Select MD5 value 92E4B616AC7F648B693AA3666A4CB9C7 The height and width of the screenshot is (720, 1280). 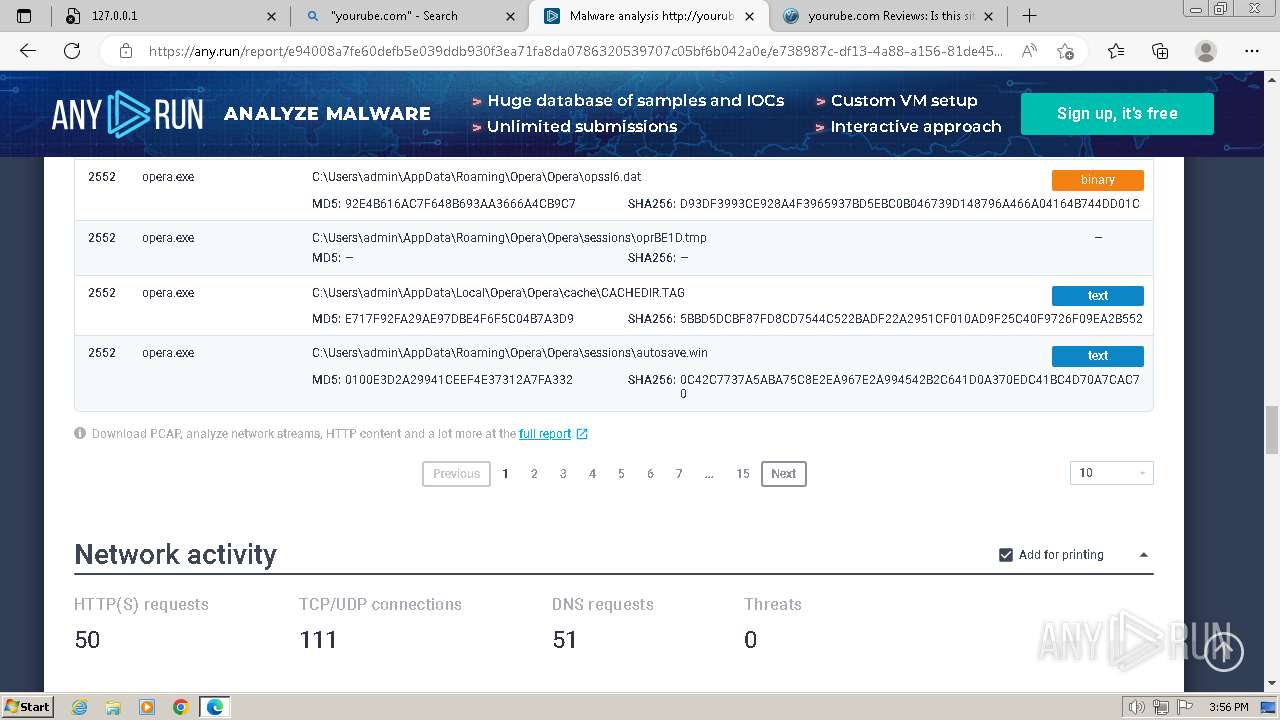tap(460, 204)
